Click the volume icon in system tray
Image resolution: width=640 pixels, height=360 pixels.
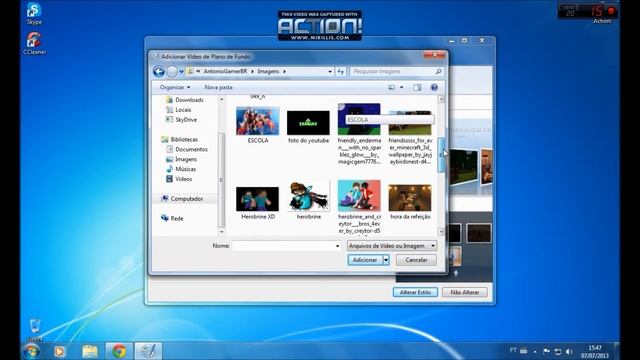[x=569, y=351]
